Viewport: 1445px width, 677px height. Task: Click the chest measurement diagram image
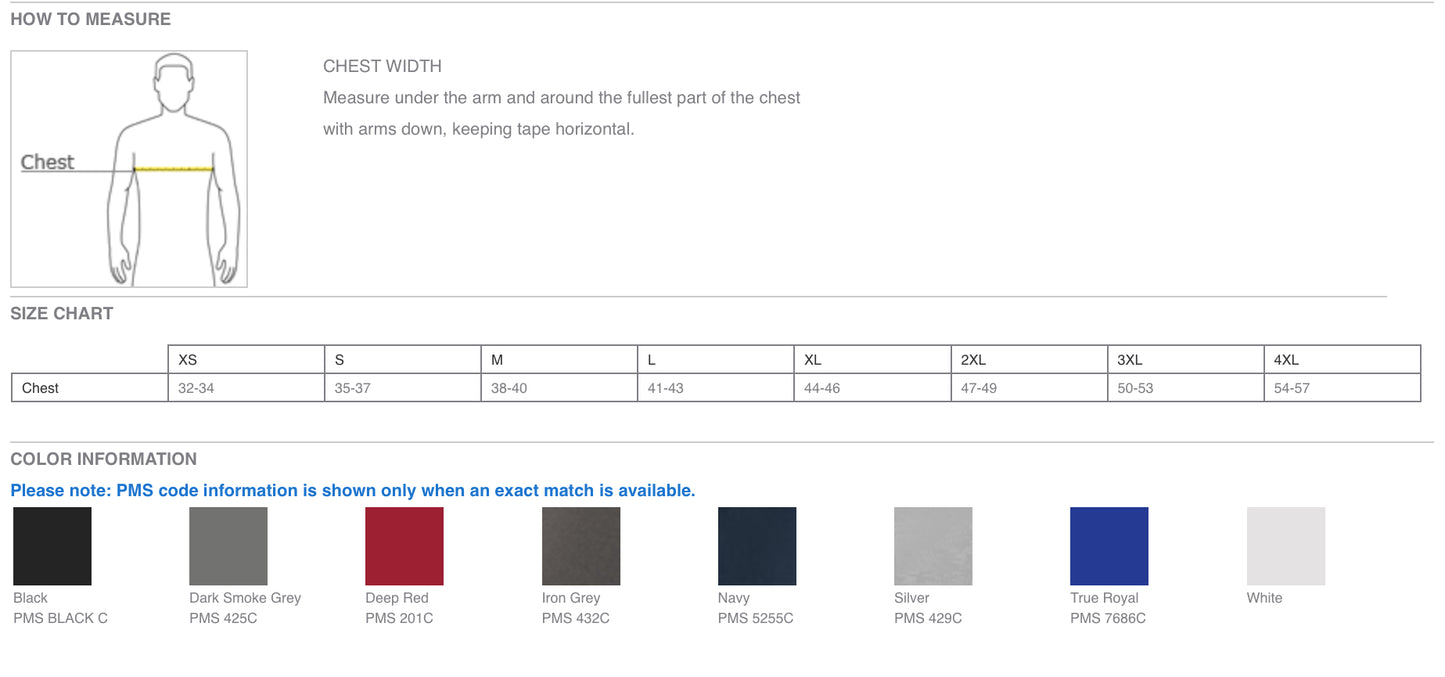coord(129,169)
